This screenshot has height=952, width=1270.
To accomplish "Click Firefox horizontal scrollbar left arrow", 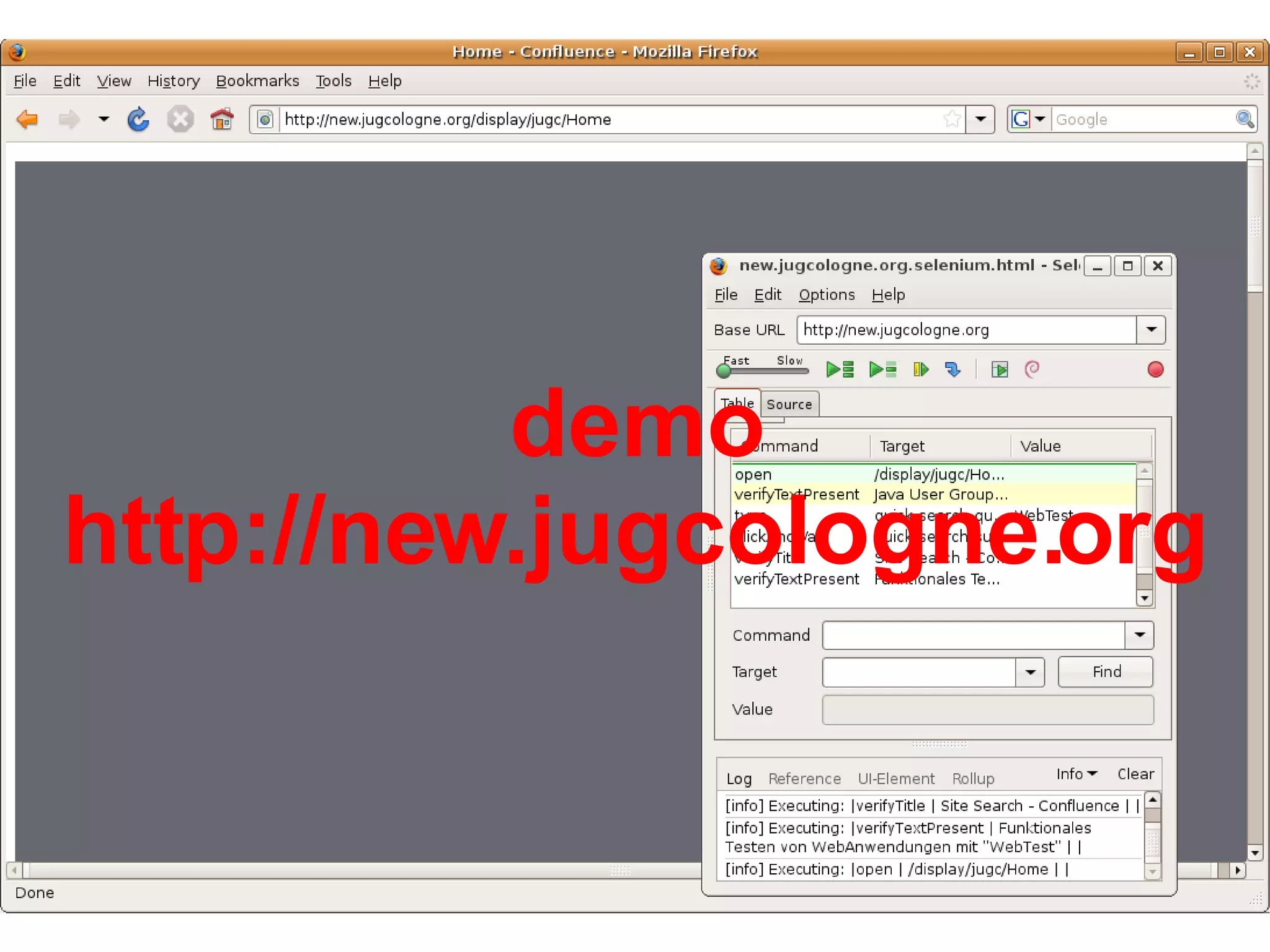I will point(14,870).
